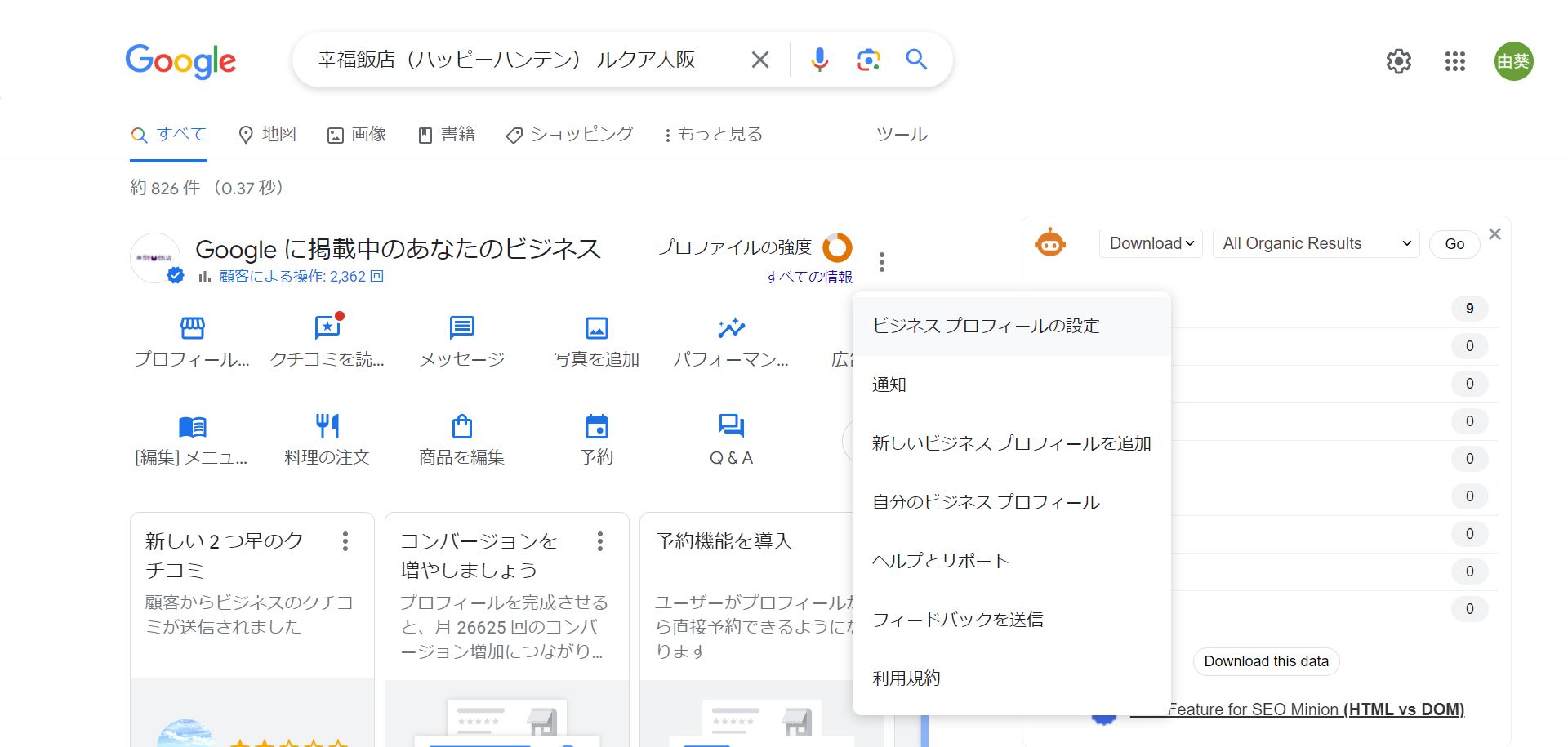The height and width of the screenshot is (747, 1568).
Task: Click the business logo thumbnail
Action: [155, 258]
